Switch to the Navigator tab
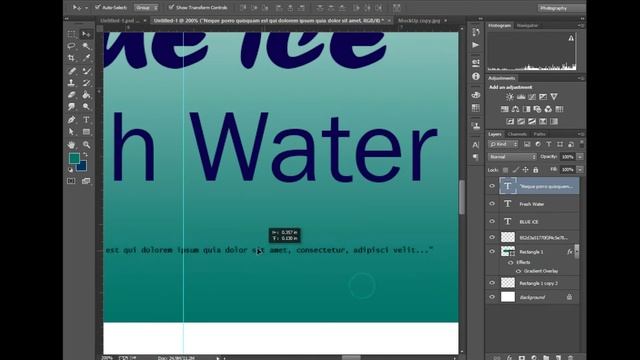The image size is (640, 360). tap(527, 26)
